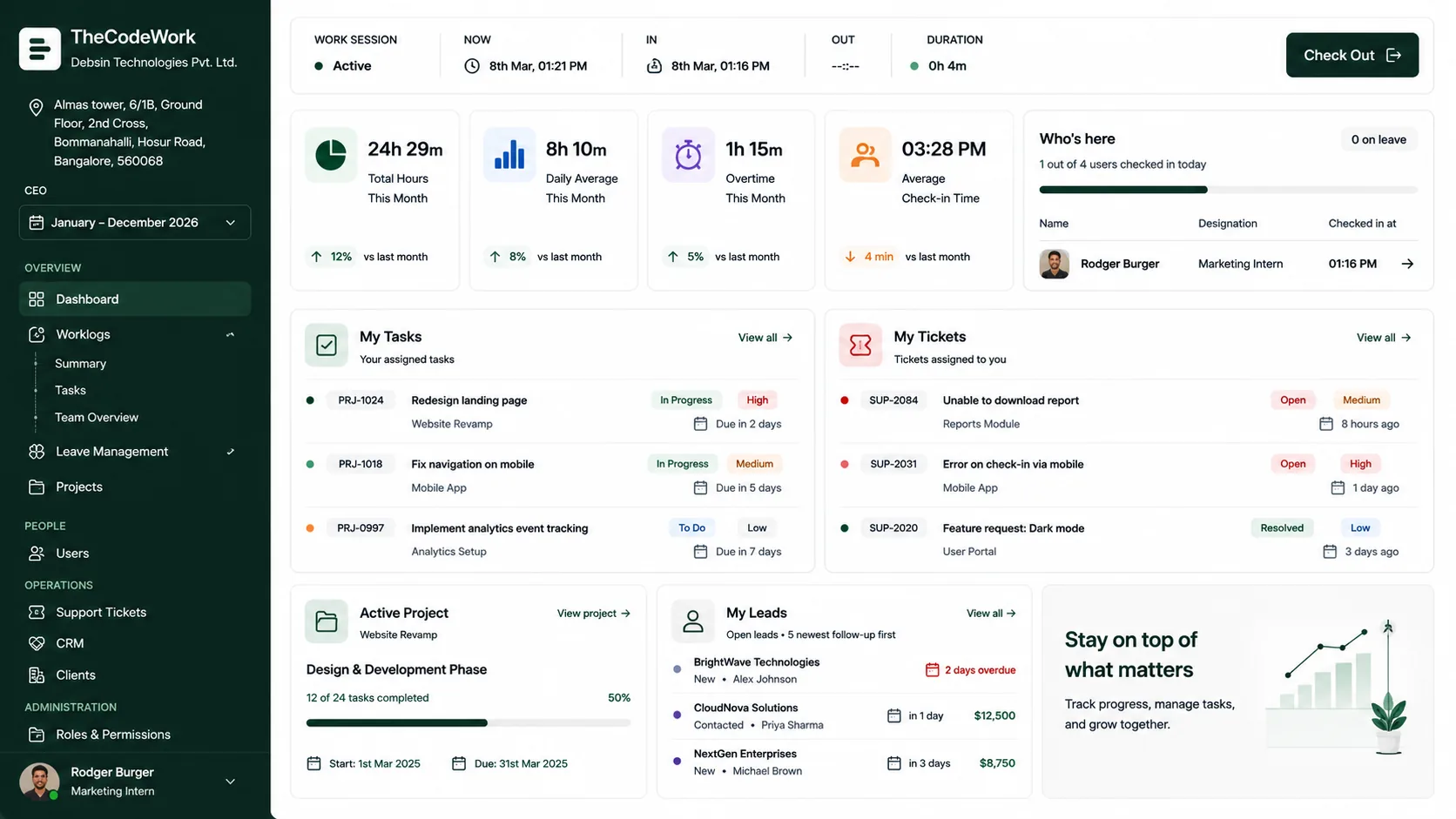Image resolution: width=1456 pixels, height=819 pixels.
Task: Click the Who's here check-in progress bar
Action: pos(1228,190)
